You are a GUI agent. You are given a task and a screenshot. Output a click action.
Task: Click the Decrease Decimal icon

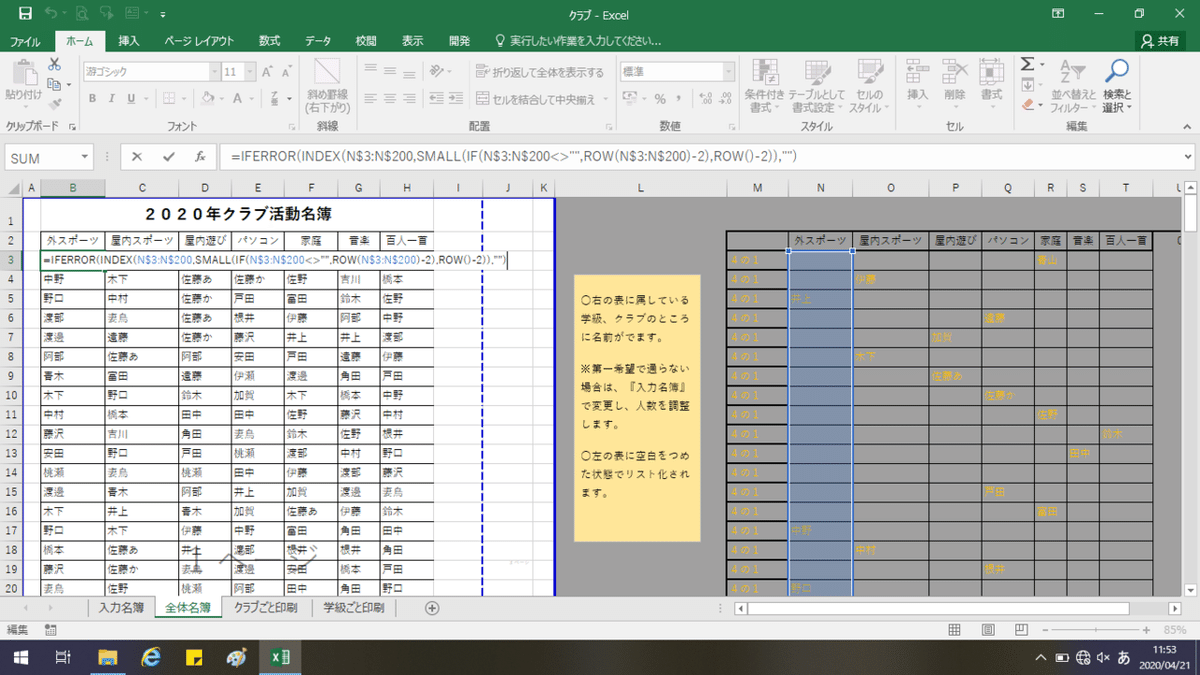coord(724,98)
